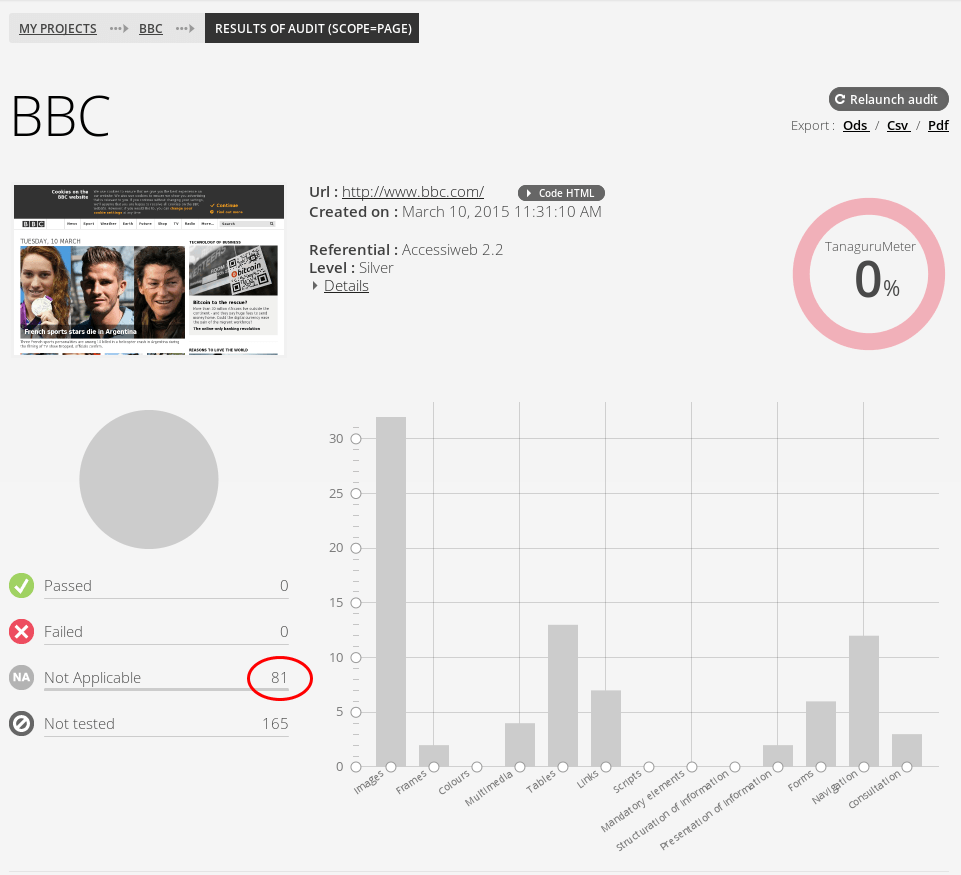961x875 pixels.
Task: Click the y-axis 15 tick marker
Action: tap(355, 603)
